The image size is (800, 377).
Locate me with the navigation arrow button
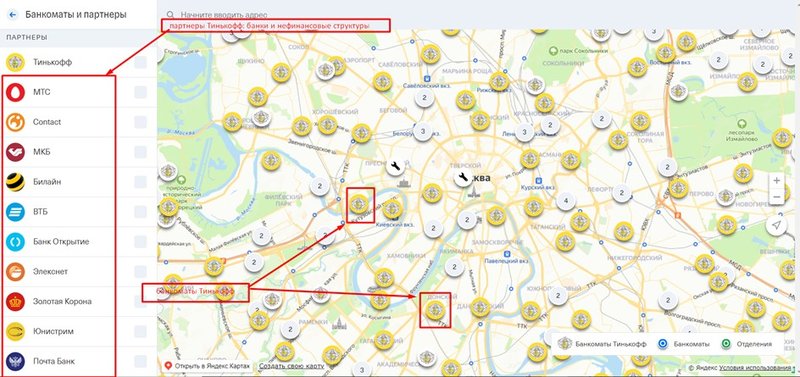pyautogui.click(x=776, y=226)
